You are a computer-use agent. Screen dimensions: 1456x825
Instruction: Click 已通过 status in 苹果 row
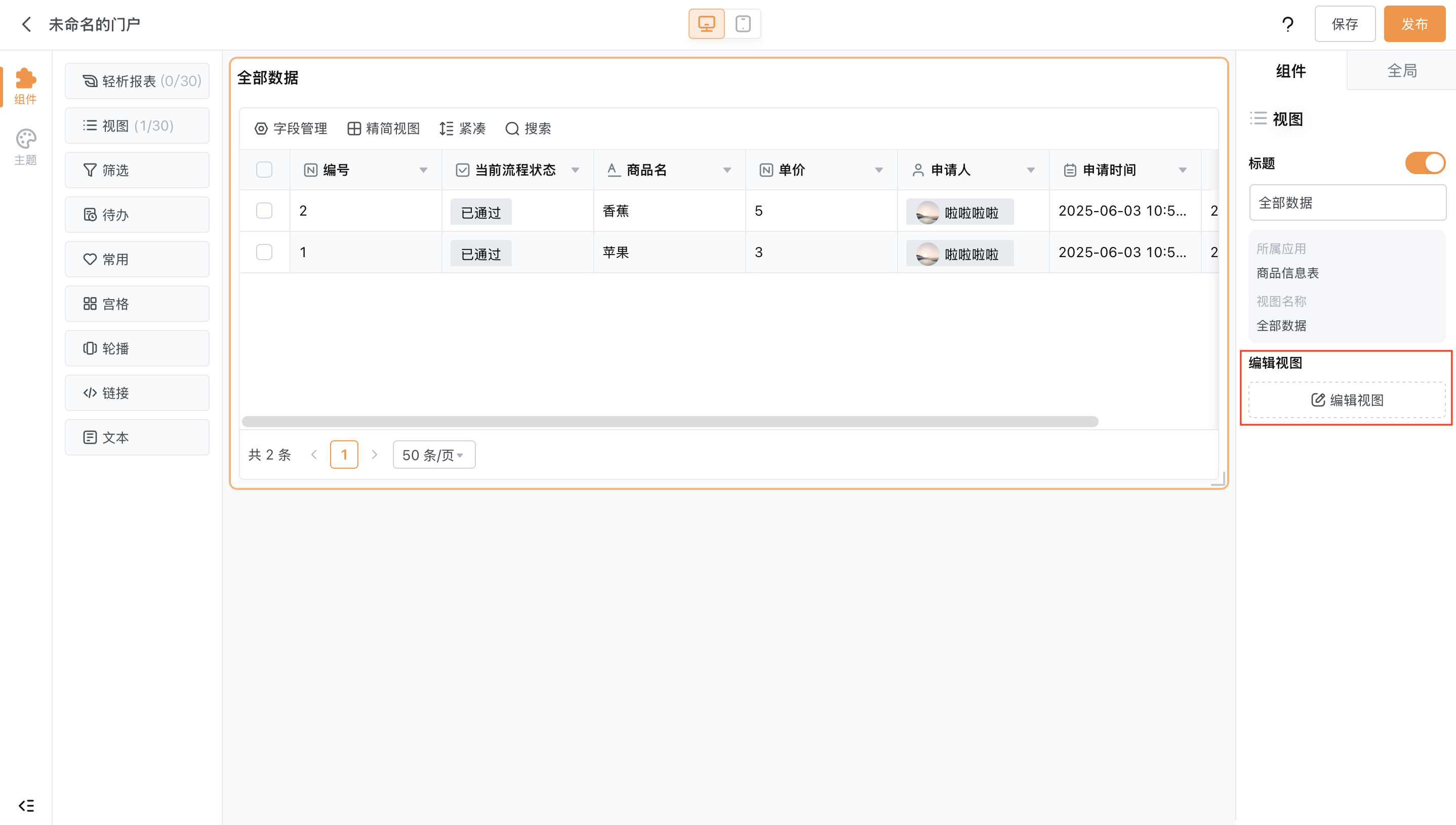tap(480, 253)
